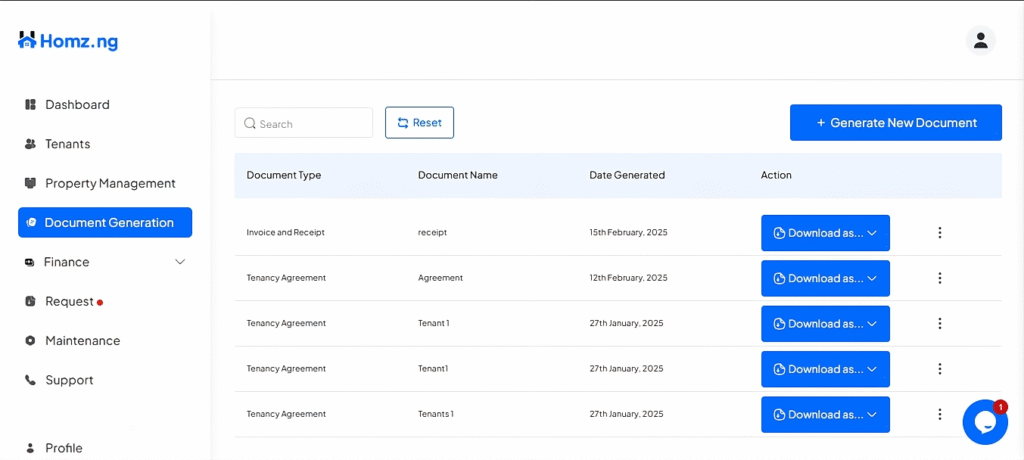Open Download as dropdown for Agreement

pos(825,278)
